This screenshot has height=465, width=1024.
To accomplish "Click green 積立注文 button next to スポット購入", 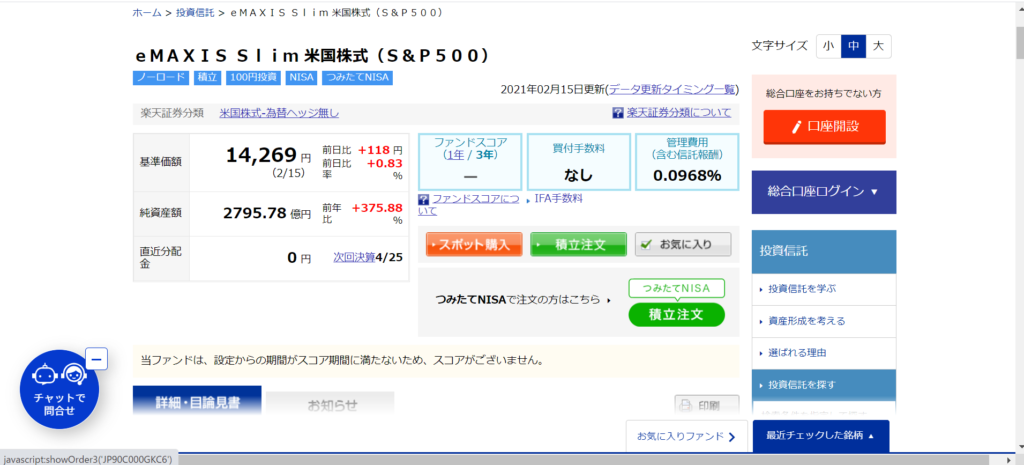I will coord(579,245).
